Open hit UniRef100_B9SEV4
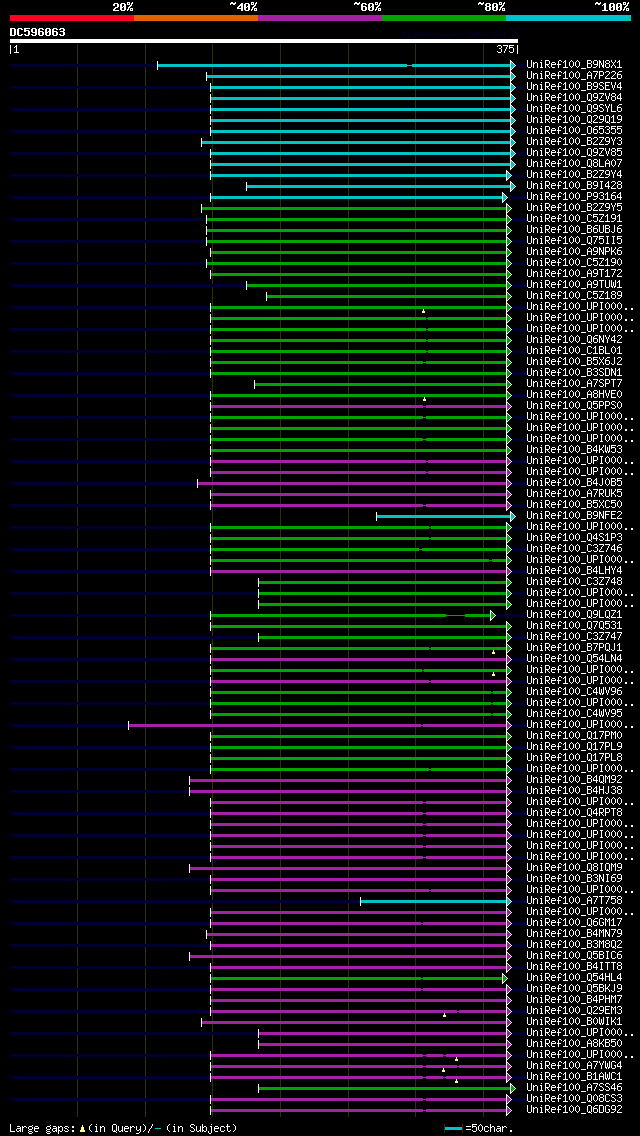The width and height of the screenshot is (640, 1136). (574, 86)
